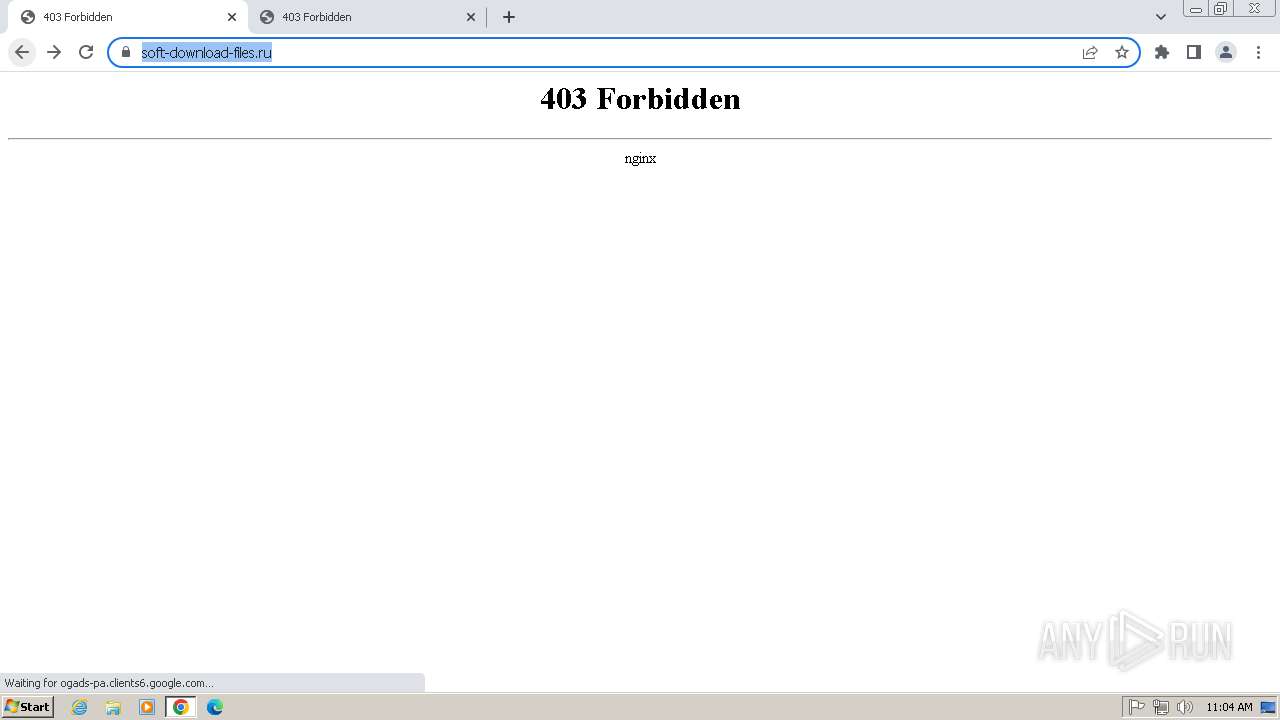Open the Windows Start menu
The height and width of the screenshot is (720, 1280).
tap(28, 707)
